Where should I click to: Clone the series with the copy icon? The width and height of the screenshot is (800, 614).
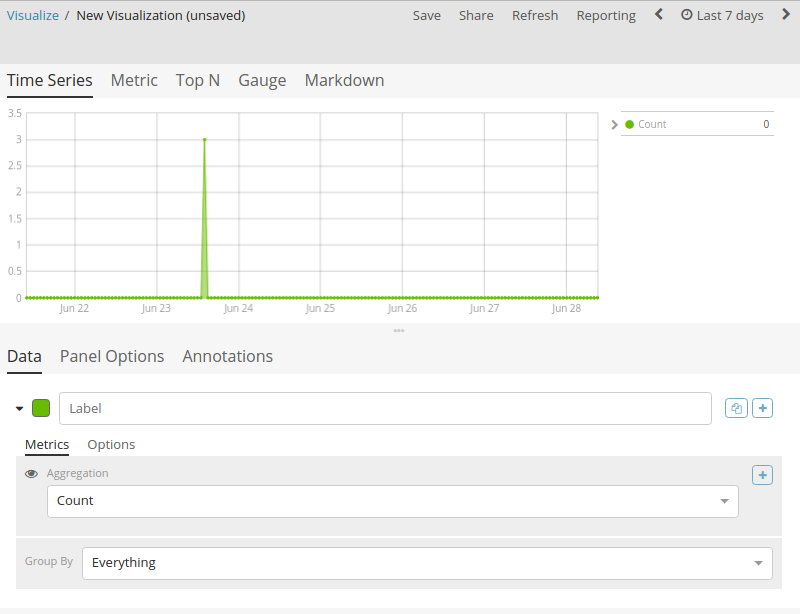[736, 408]
